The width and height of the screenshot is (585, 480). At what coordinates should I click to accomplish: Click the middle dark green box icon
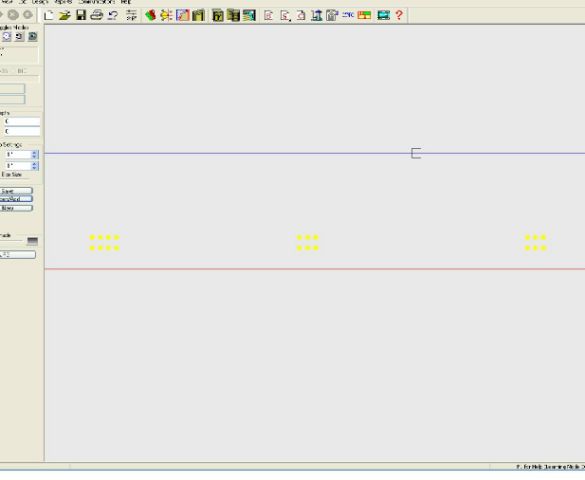234,15
